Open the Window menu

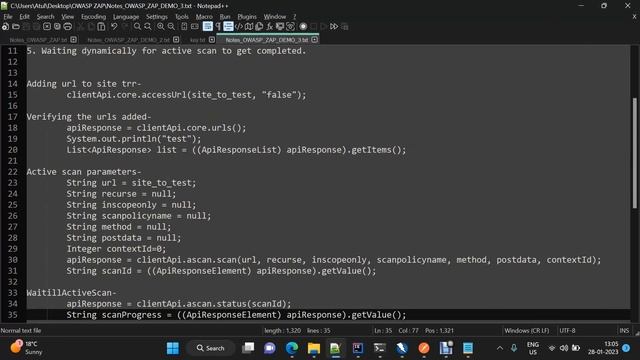tap(275, 17)
